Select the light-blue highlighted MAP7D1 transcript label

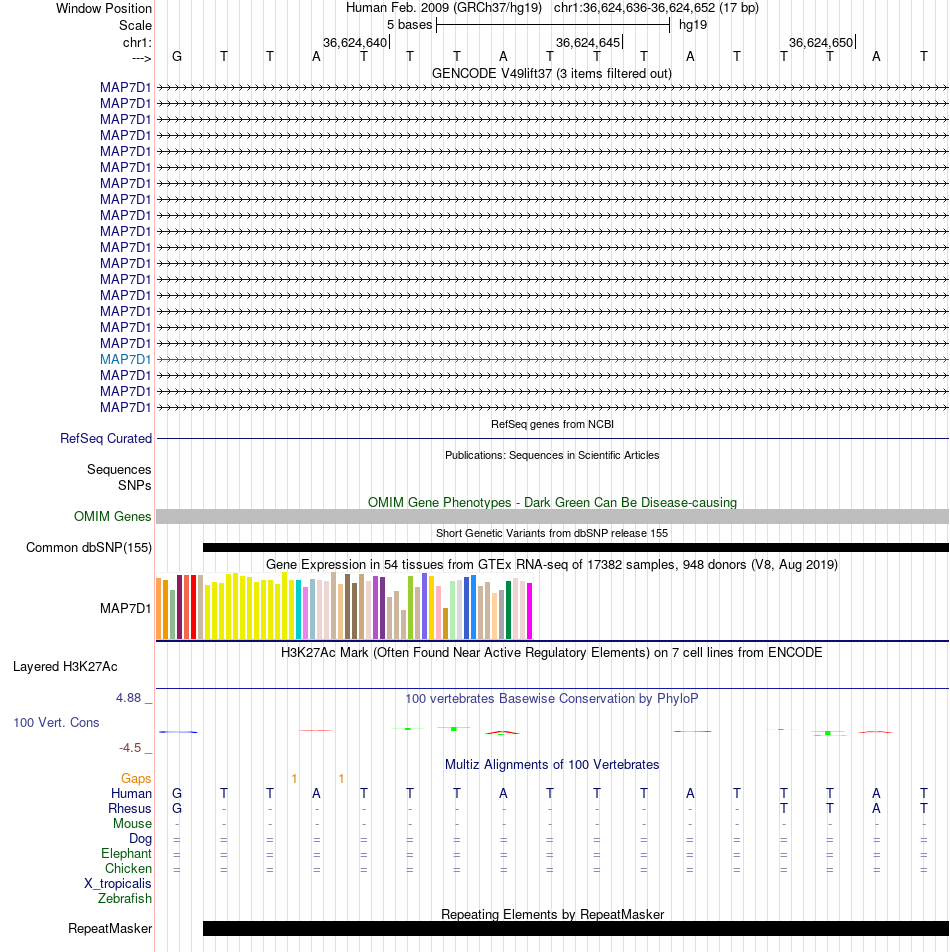(x=126, y=359)
